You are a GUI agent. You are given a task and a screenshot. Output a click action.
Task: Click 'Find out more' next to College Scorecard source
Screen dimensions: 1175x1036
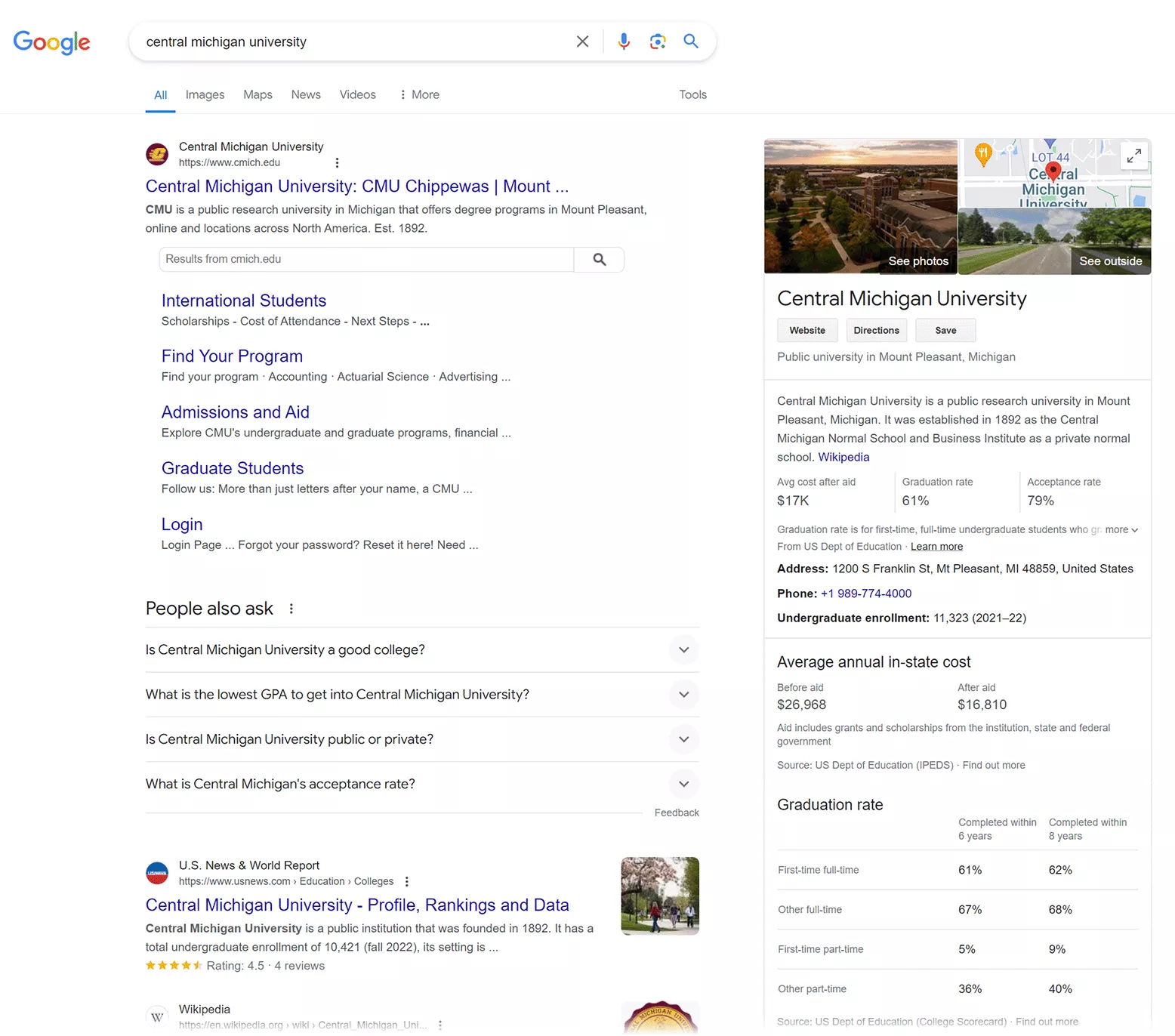pyautogui.click(x=1047, y=1022)
